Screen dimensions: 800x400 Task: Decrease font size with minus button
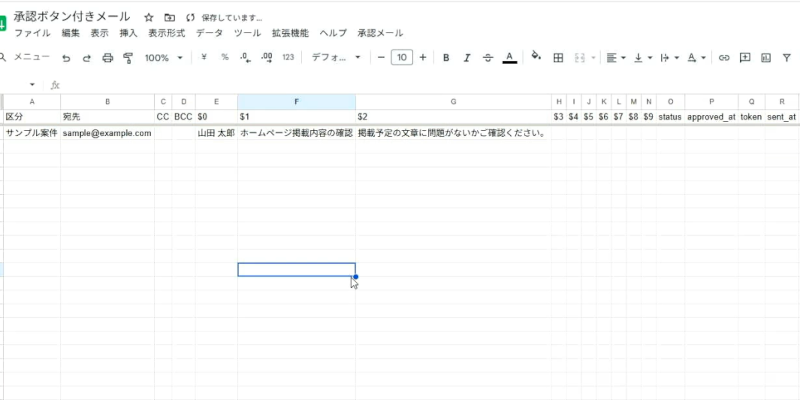381,58
